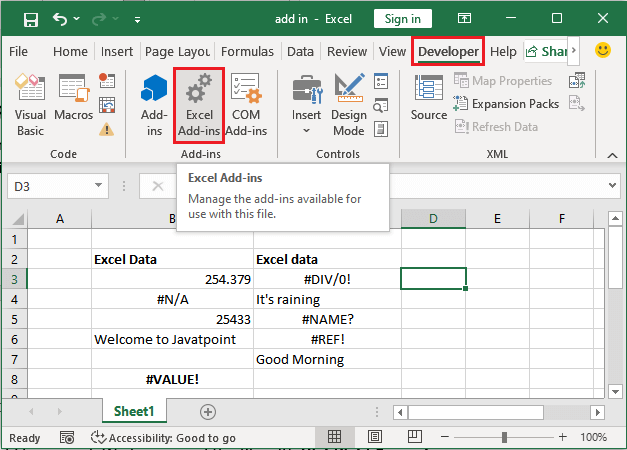Screen dimensions: 627x450
Task: Open the Ribbon Display Options icon
Action: pos(464,18)
